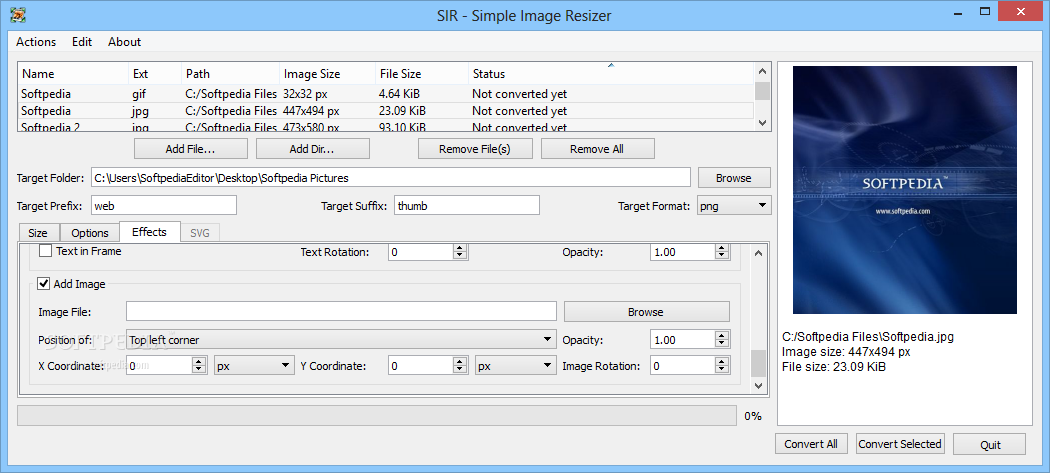
Task: Sort file list by Name column
Action: pos(73,74)
